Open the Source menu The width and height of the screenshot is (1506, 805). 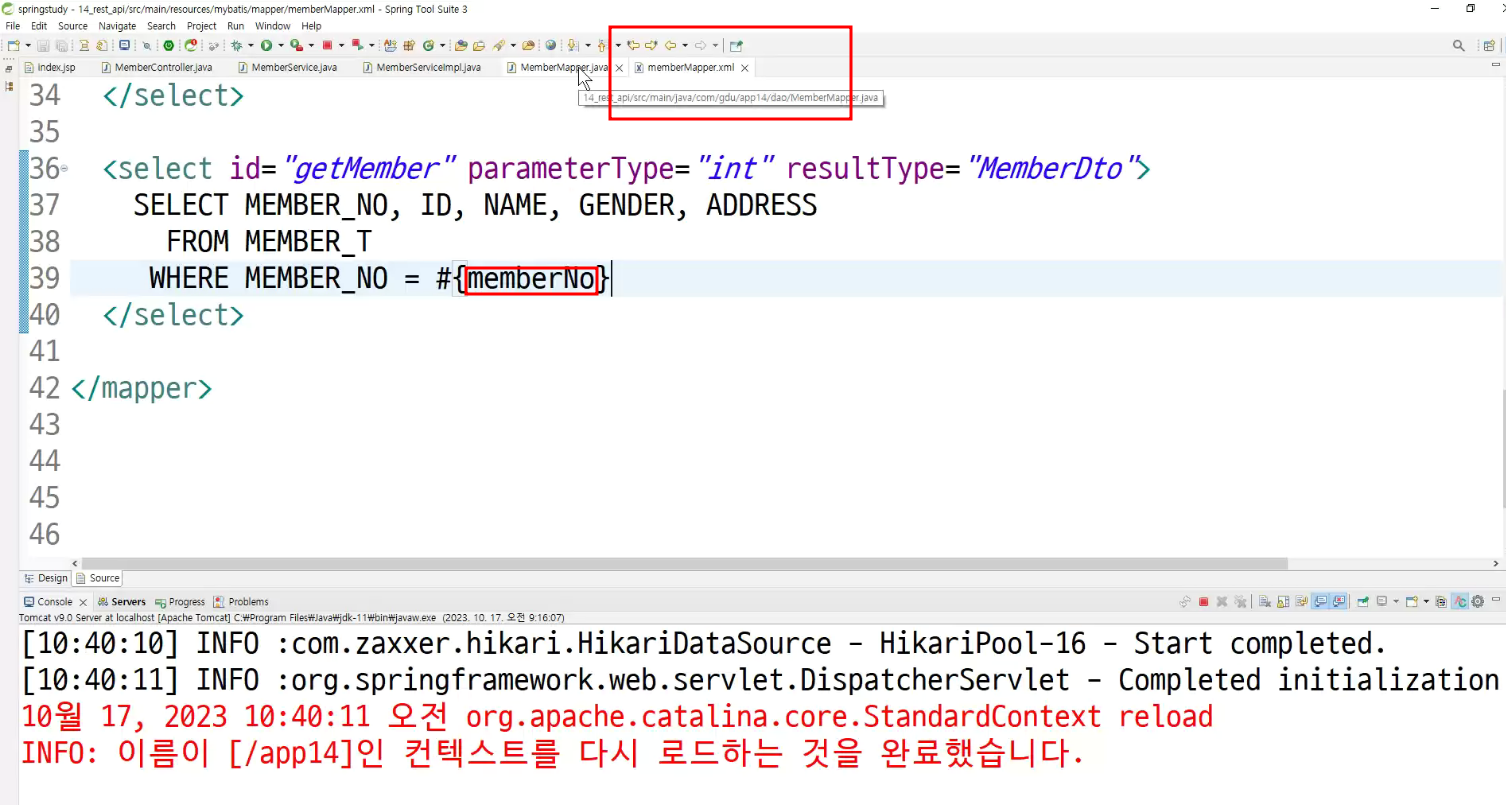[x=73, y=26]
